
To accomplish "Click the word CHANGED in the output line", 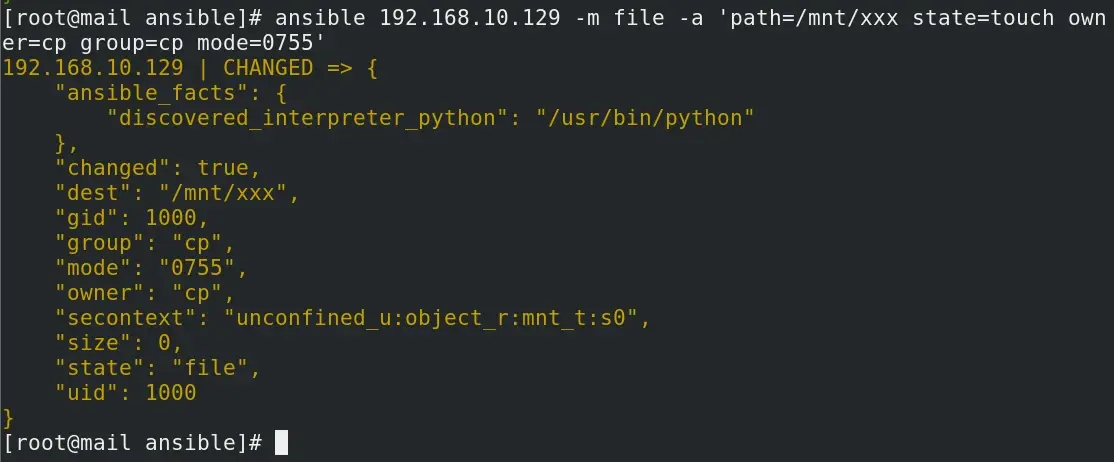I will click(272, 68).
